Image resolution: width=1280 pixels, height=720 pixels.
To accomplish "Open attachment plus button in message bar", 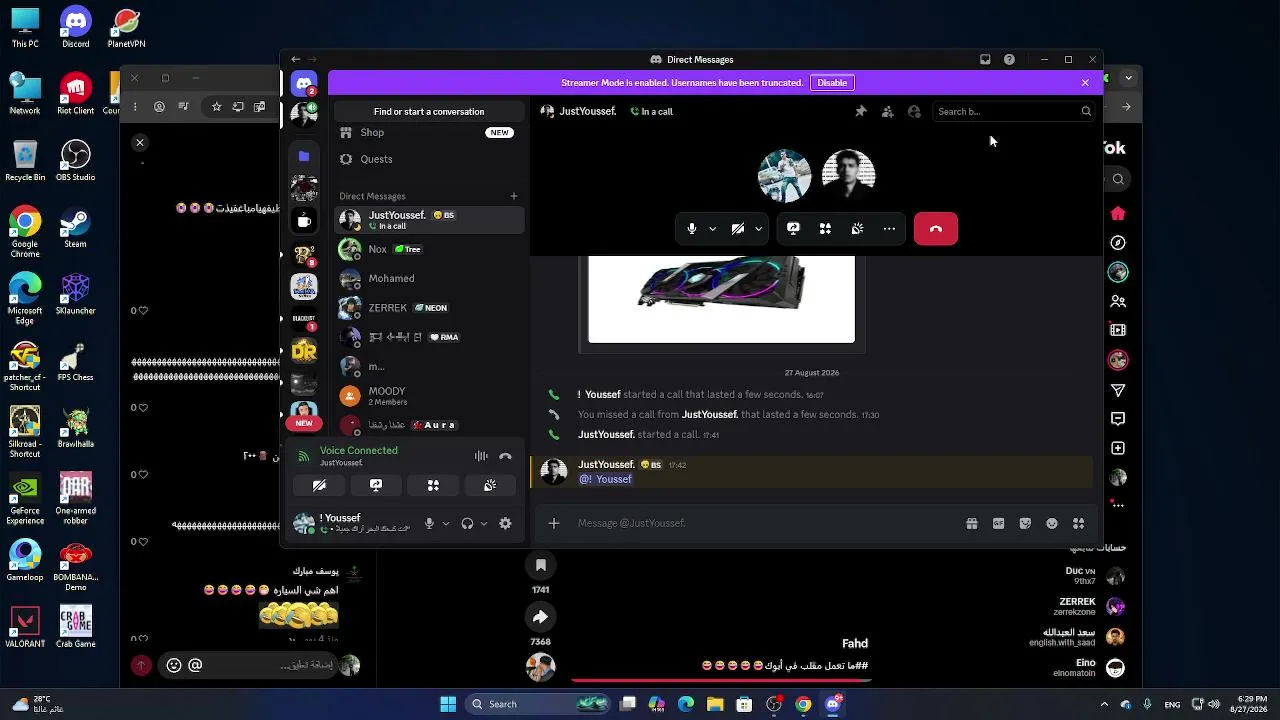I will [553, 523].
